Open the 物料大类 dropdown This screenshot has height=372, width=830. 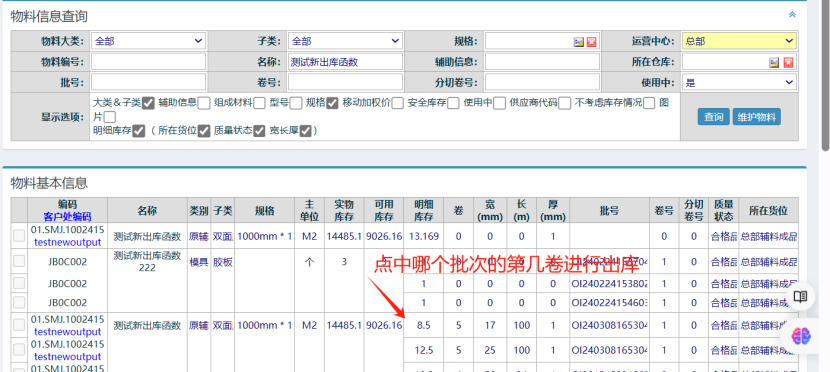[148, 41]
